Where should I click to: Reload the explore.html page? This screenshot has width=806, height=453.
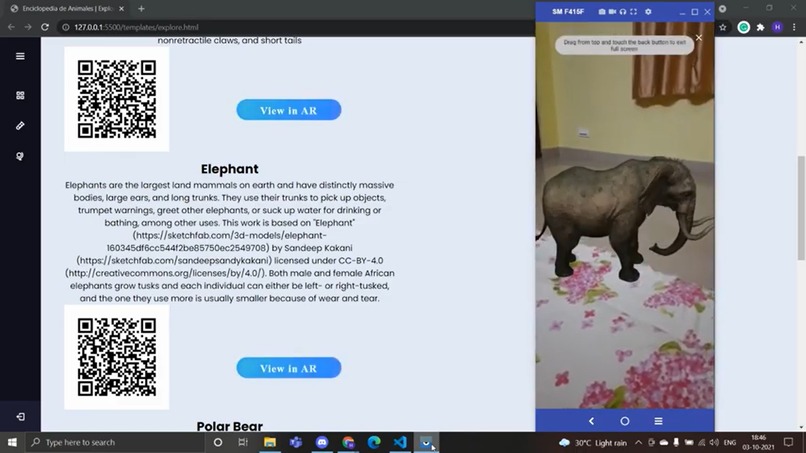[45, 27]
